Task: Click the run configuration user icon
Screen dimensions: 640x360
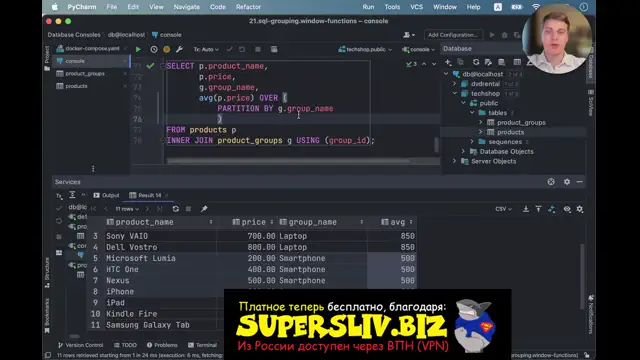Action: [x=409, y=35]
